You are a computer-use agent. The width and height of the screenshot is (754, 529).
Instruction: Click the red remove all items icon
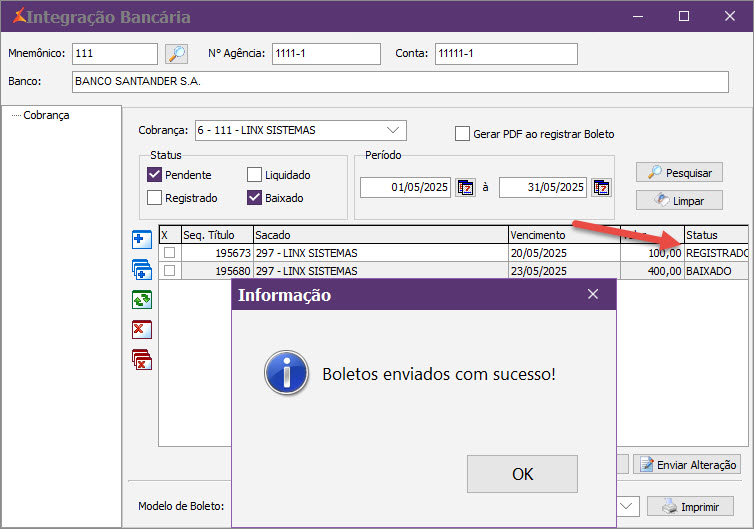(x=142, y=360)
